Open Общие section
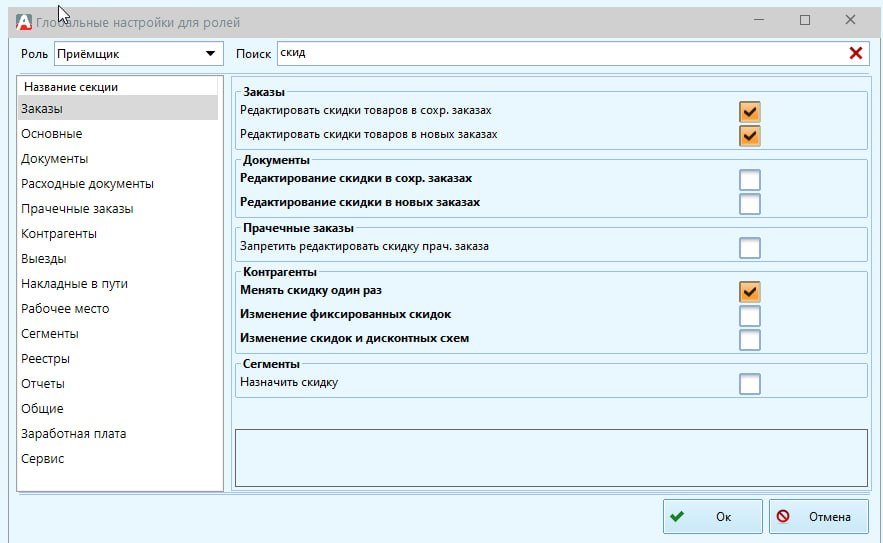Screen dimensions: 883x543 [118, 408]
